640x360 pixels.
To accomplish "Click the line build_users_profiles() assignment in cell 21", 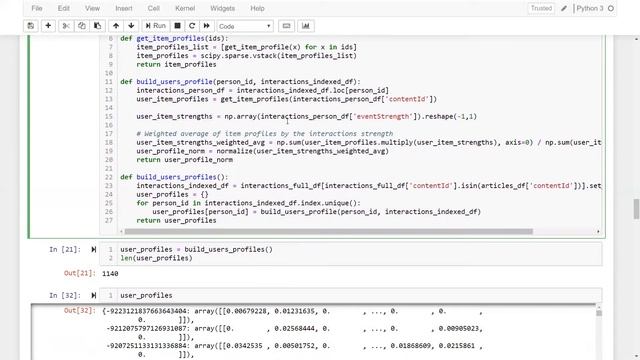I will click(196, 249).
